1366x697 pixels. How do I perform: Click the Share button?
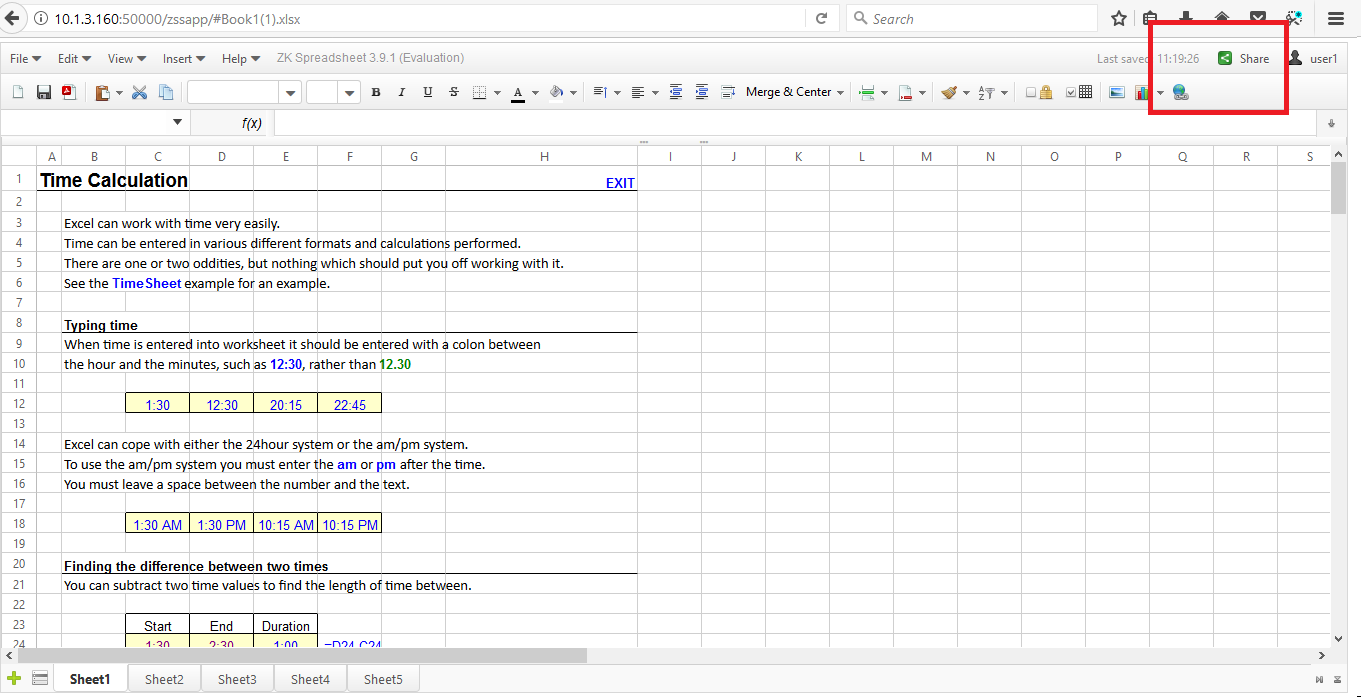[x=1245, y=58]
